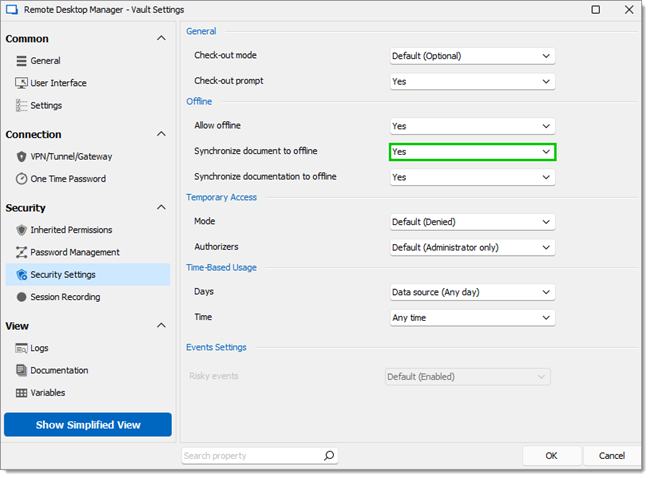Image resolution: width=650 pixels, height=478 pixels.
Task: Click the Inherited Permissions shield icon
Action: (x=21, y=230)
